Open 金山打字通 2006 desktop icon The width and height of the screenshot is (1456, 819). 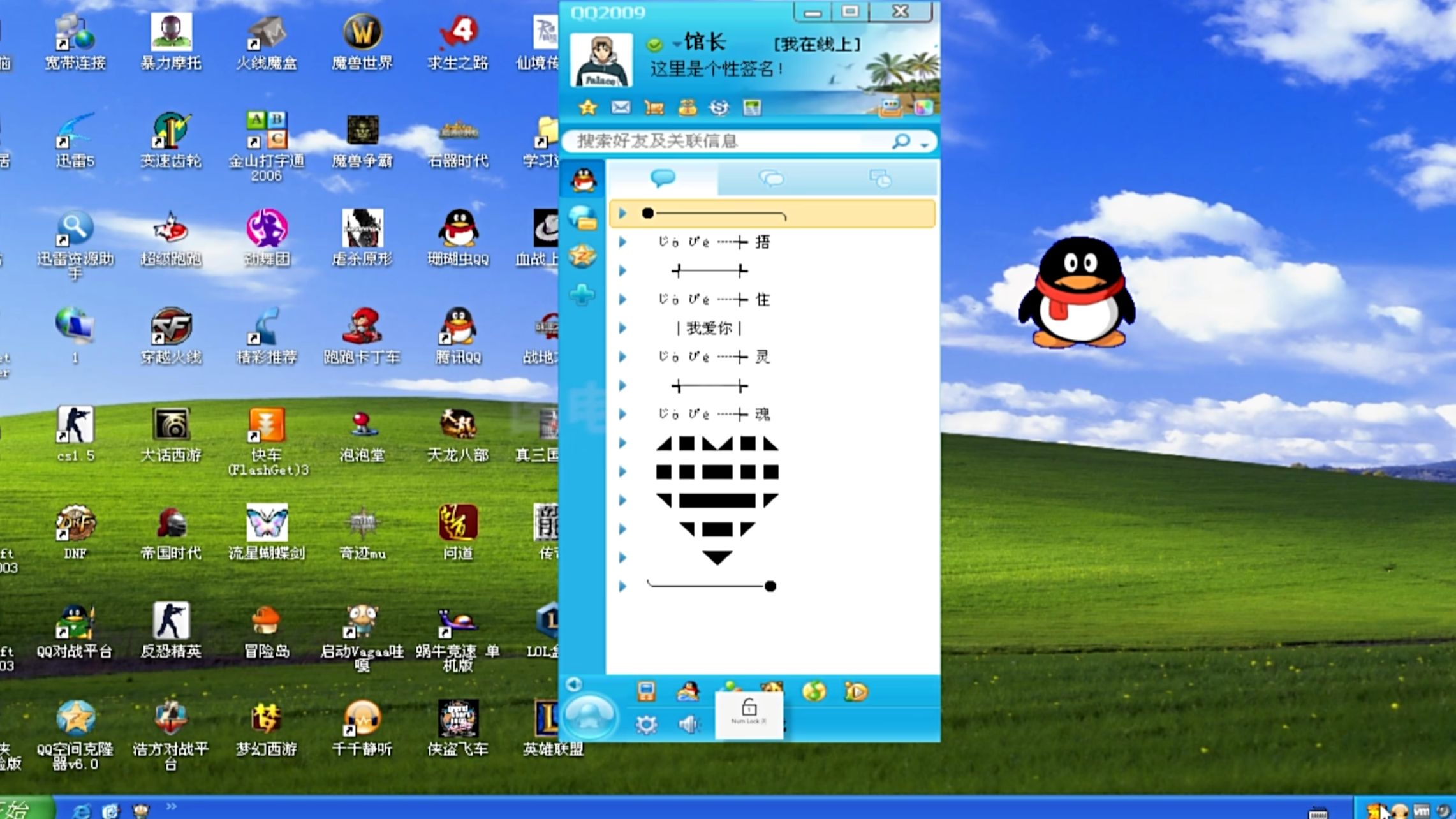[x=267, y=147]
